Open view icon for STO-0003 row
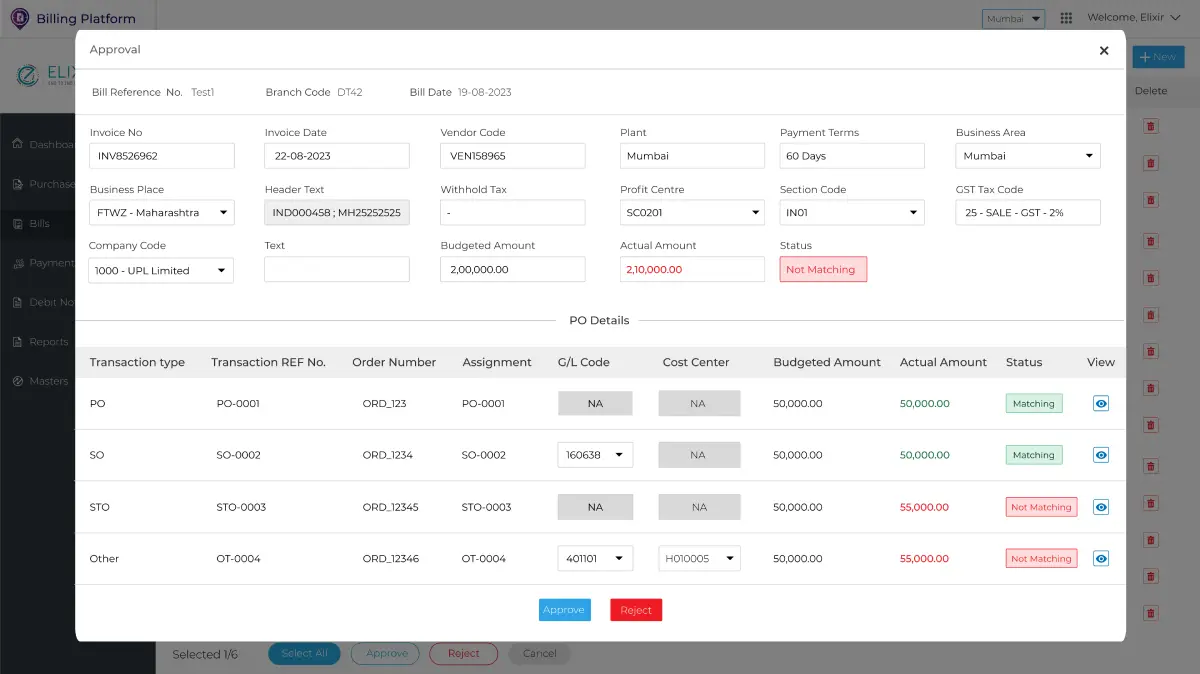 coord(1100,507)
